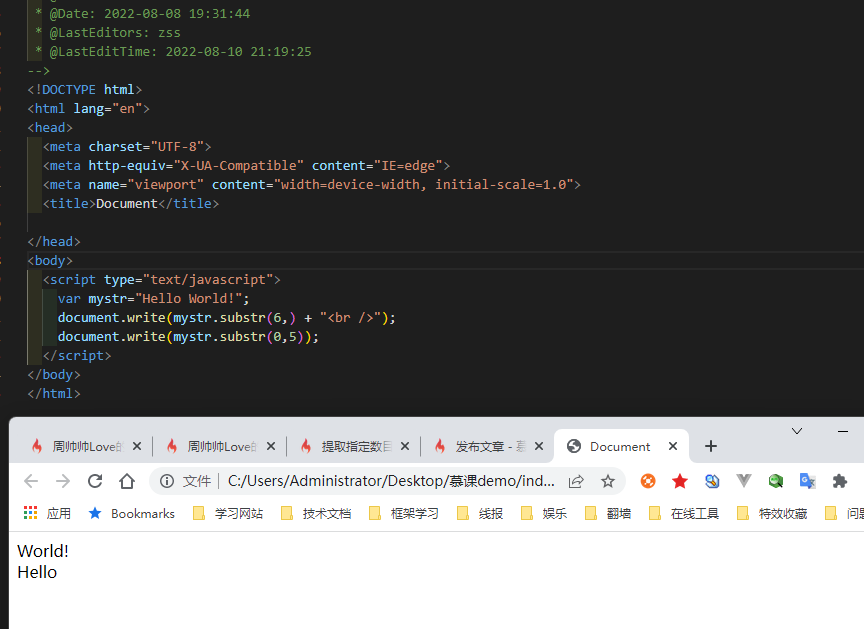
Task: Click the World! text on page
Action: pyautogui.click(x=43, y=551)
